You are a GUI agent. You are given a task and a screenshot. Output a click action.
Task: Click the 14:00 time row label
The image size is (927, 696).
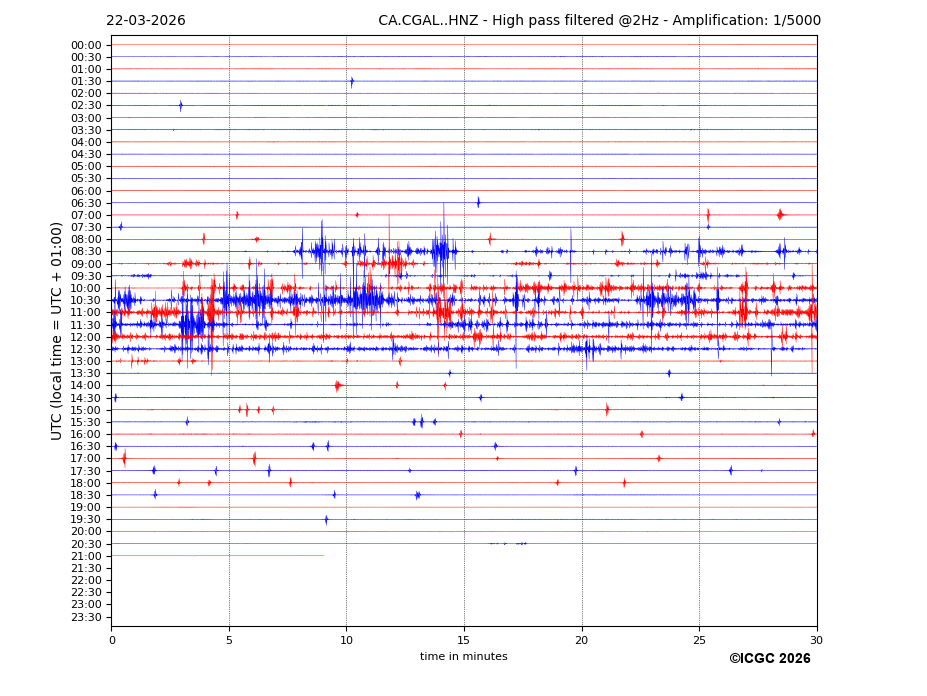click(x=86, y=386)
